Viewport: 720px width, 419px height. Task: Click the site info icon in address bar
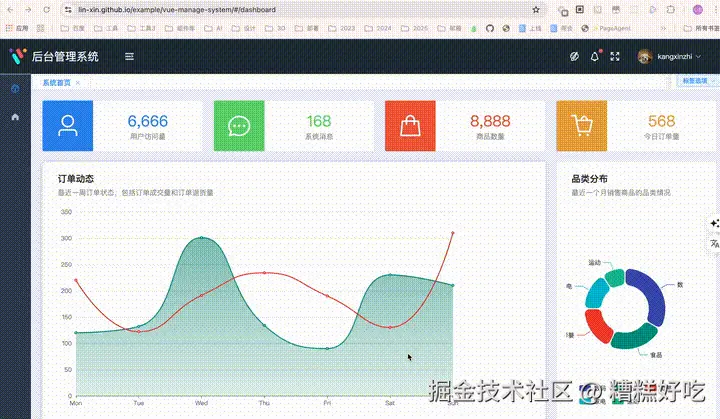tap(68, 10)
